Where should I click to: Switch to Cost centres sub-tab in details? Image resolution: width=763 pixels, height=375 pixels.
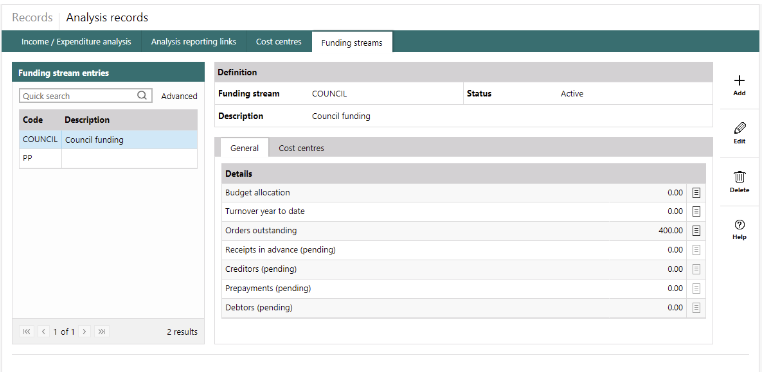click(301, 148)
